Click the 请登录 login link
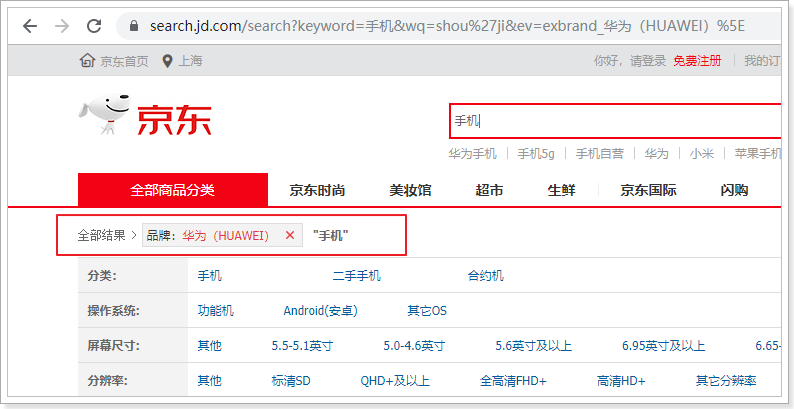 646,61
